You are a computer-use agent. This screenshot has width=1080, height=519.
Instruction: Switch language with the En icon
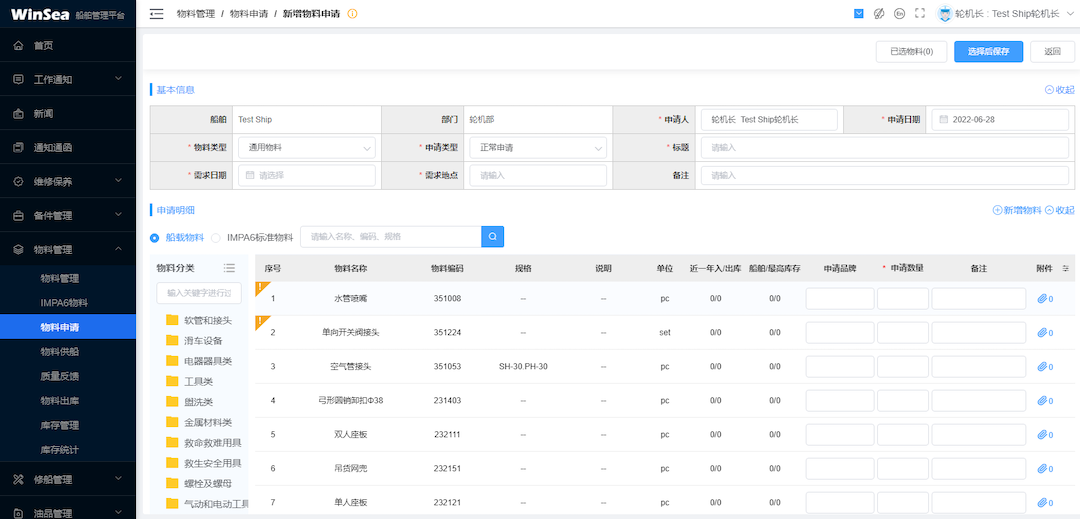pyautogui.click(x=899, y=13)
